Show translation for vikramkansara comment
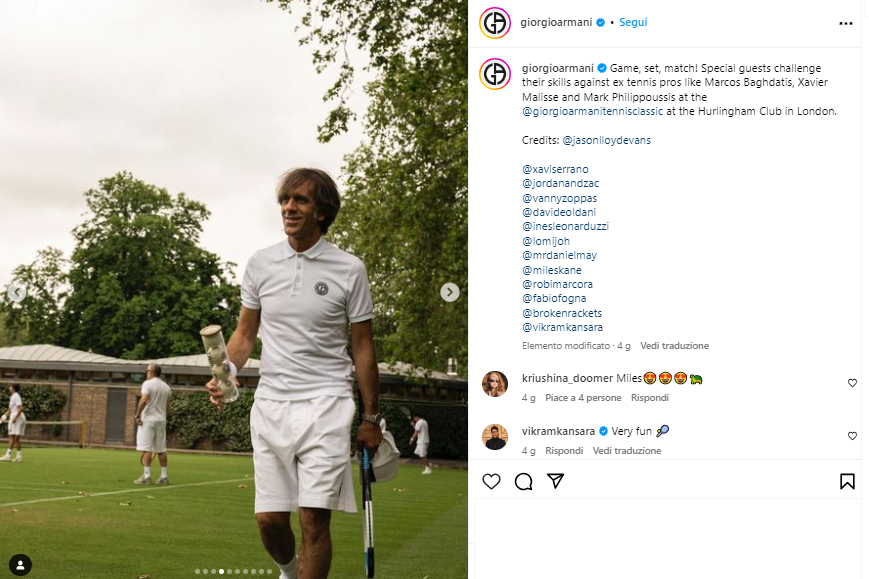Screen dimensions: 869x579 pyautogui.click(x=626, y=451)
